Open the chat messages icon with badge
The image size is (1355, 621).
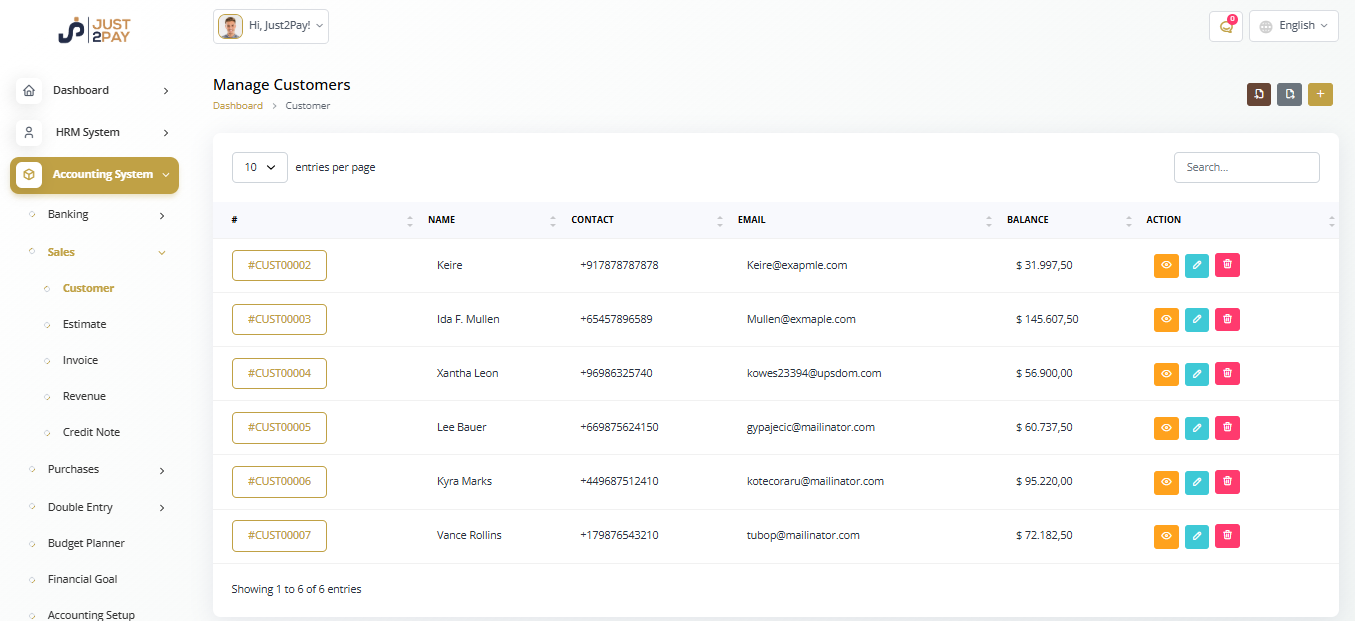pyautogui.click(x=1225, y=26)
